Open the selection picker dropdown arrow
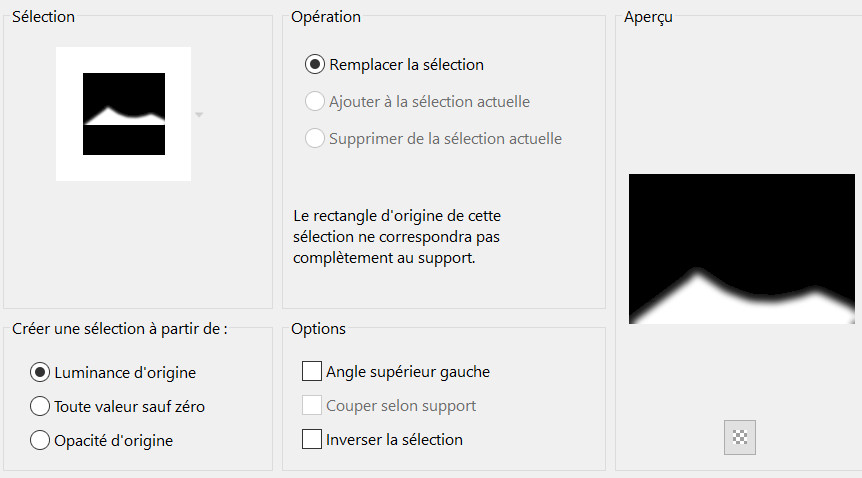 point(199,115)
